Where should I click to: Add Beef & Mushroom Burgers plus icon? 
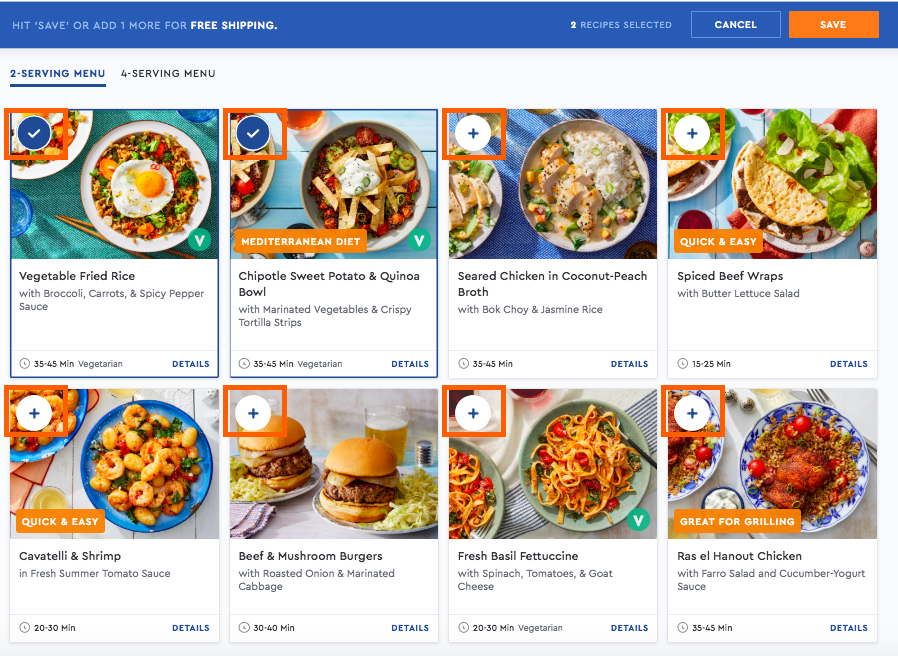tap(253, 413)
